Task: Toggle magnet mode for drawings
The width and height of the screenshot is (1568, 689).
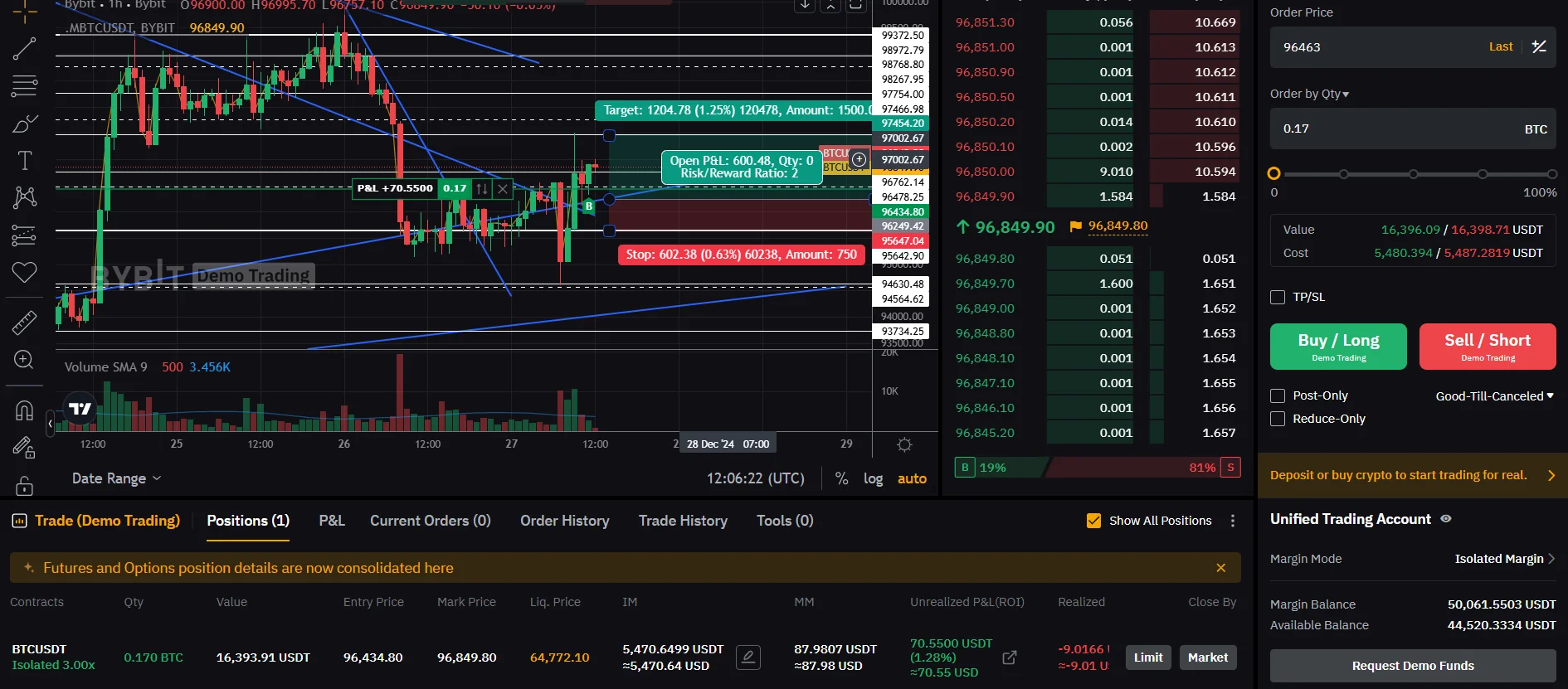Action: (x=24, y=410)
